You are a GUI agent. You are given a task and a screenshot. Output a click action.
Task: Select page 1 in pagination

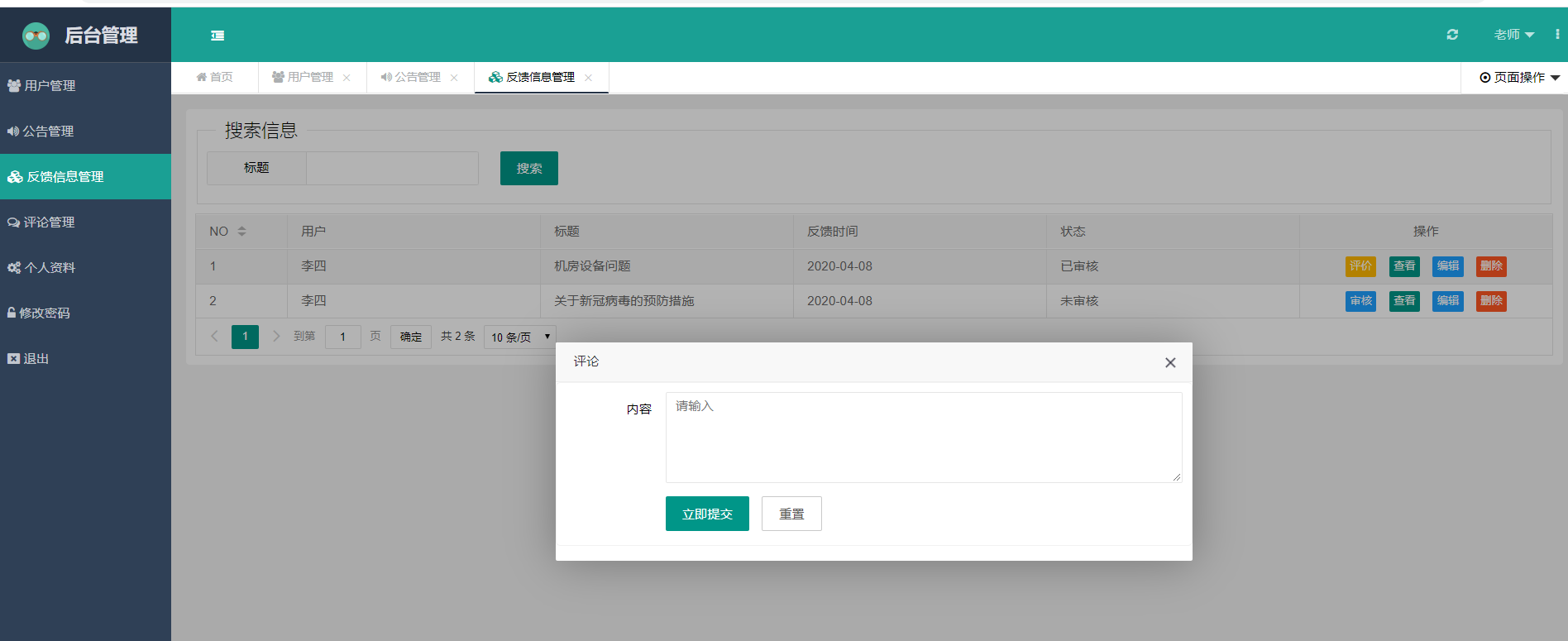tap(245, 337)
